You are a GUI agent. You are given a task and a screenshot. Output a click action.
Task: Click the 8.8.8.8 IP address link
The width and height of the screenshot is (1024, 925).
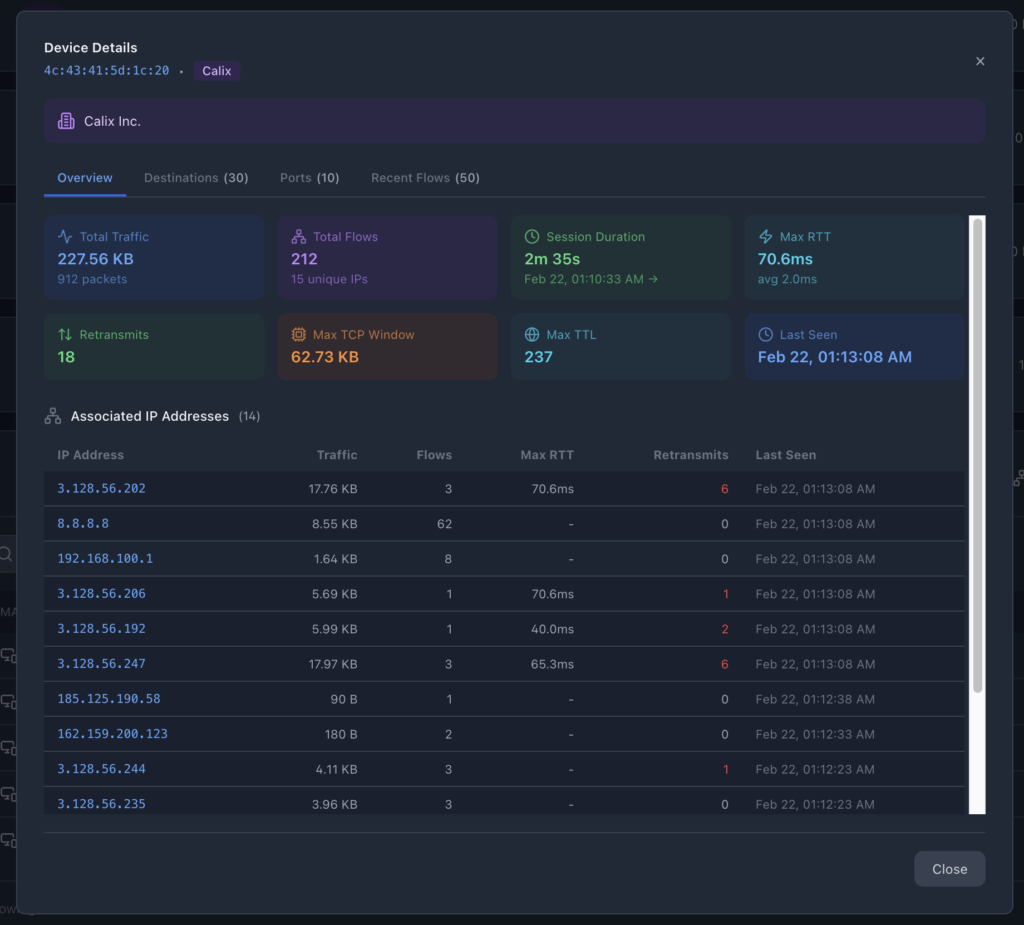coord(83,524)
